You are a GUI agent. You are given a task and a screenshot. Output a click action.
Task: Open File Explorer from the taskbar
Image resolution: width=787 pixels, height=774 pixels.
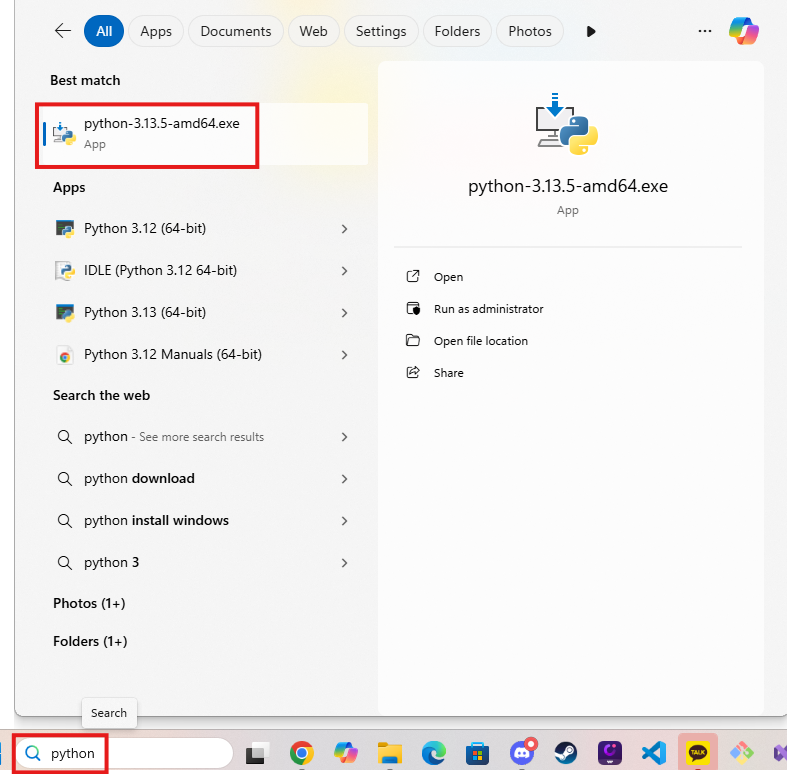click(390, 753)
